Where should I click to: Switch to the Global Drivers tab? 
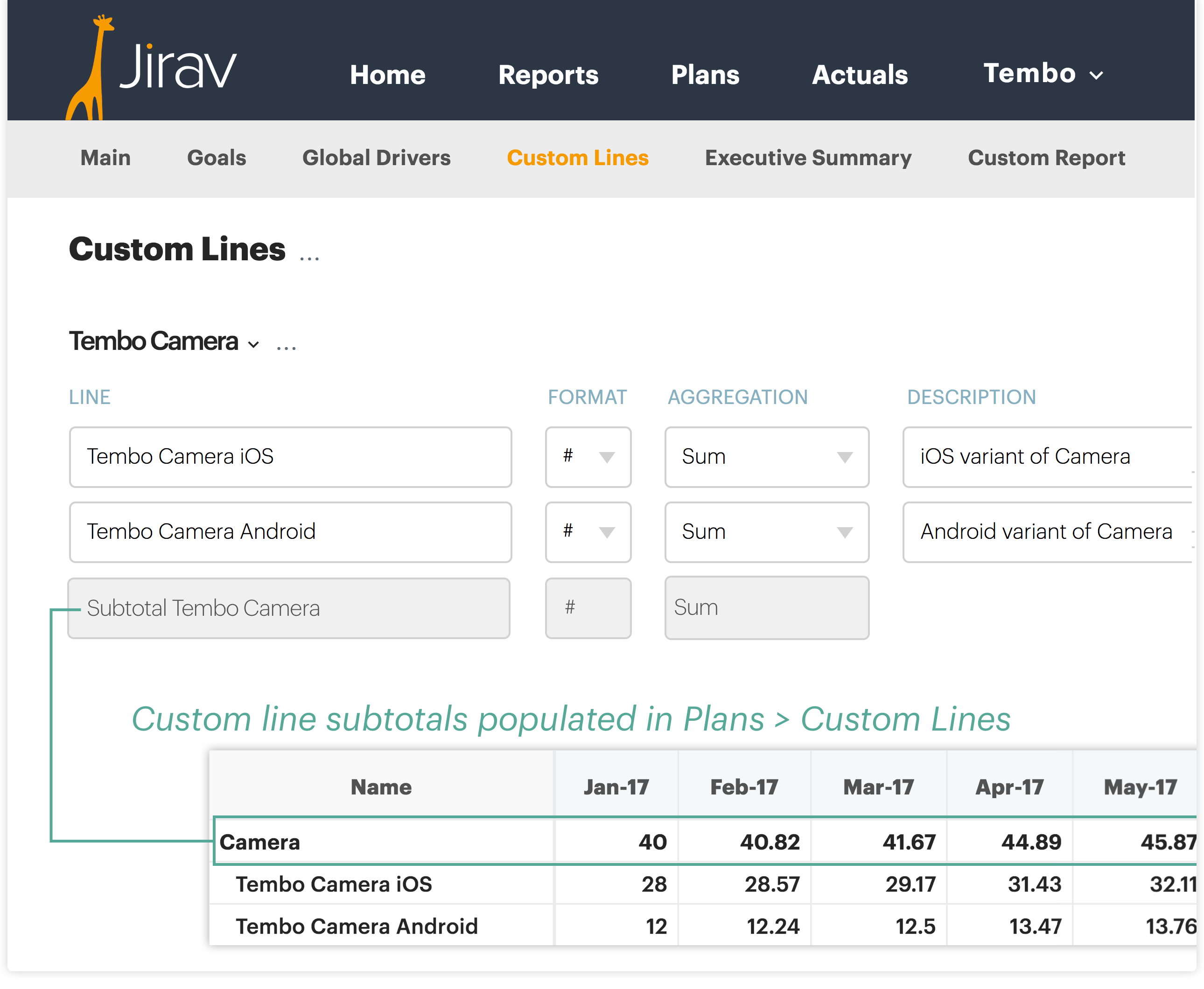point(376,158)
